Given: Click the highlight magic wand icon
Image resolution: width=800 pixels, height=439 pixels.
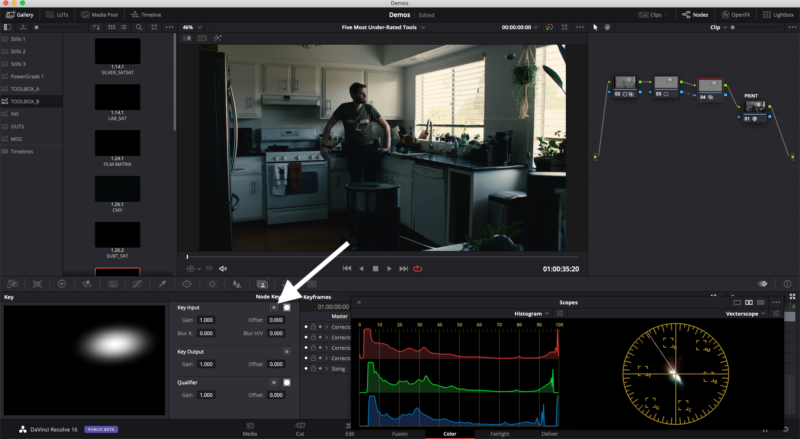Looking at the screenshot, I should click(x=218, y=38).
